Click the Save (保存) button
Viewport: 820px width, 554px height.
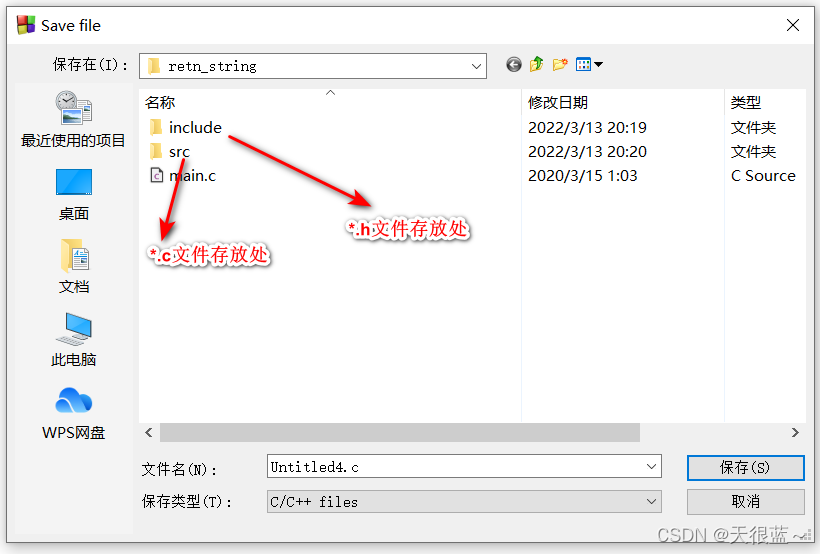(x=745, y=467)
